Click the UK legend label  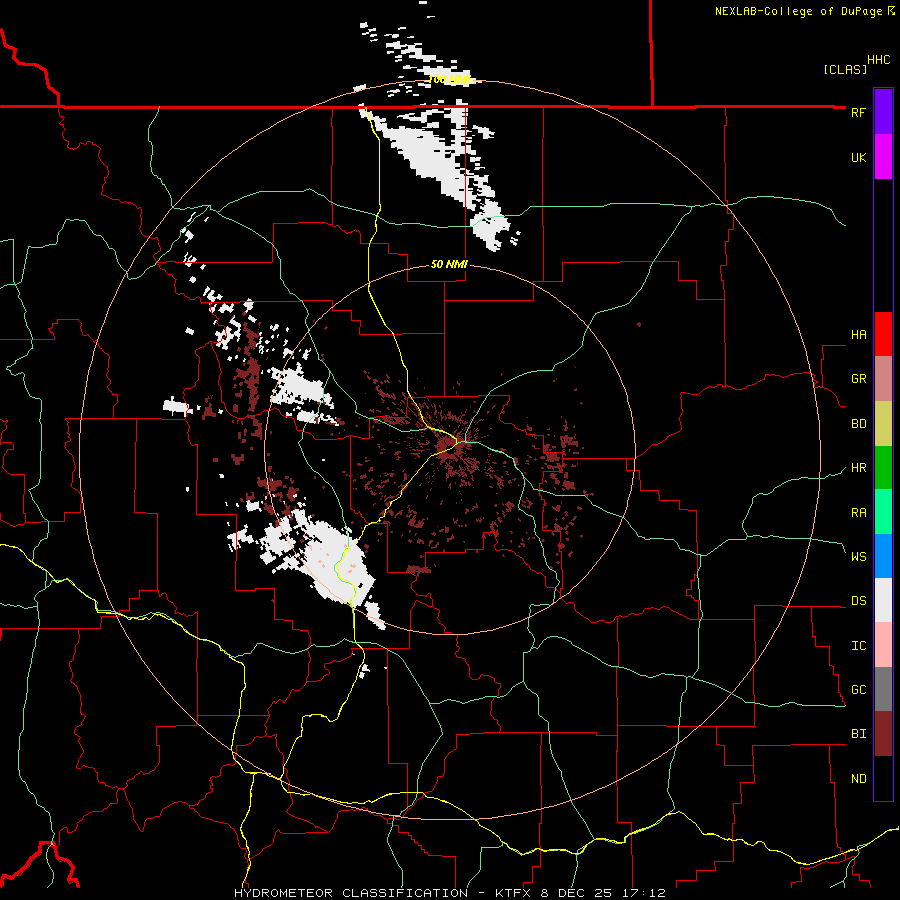click(859, 157)
